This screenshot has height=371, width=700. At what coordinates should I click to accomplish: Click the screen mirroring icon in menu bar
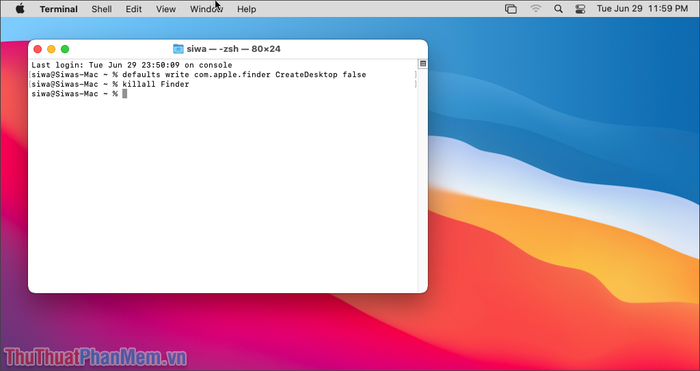click(x=511, y=9)
